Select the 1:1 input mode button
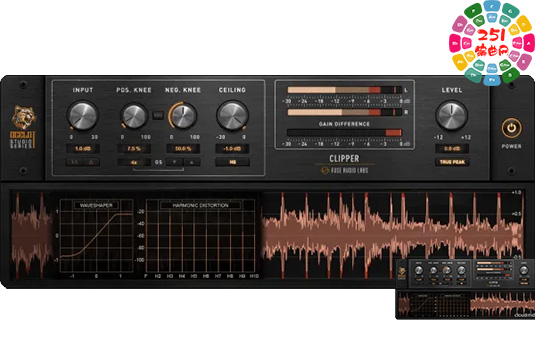 pos(74,162)
